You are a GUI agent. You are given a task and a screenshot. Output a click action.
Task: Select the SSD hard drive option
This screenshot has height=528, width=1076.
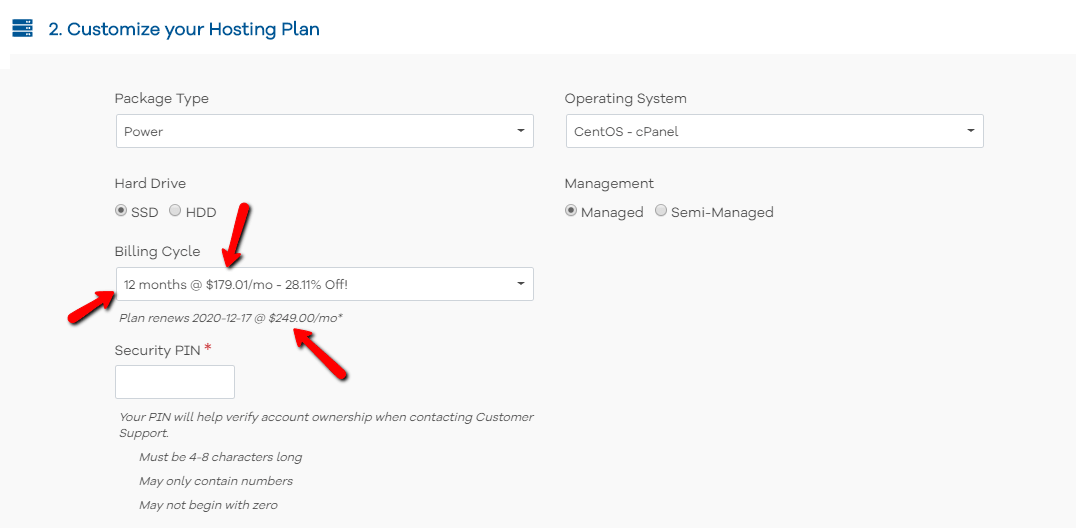pyautogui.click(x=121, y=211)
